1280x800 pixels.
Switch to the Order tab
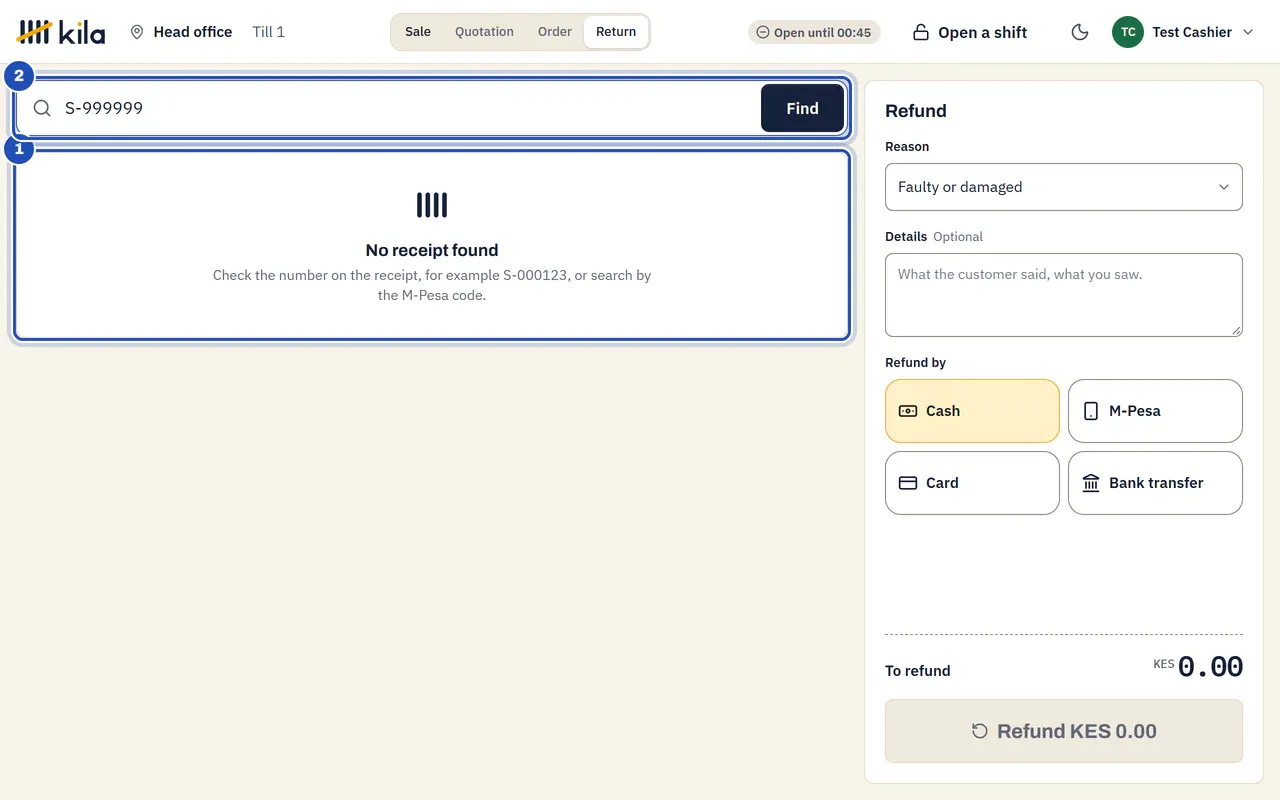coord(555,32)
